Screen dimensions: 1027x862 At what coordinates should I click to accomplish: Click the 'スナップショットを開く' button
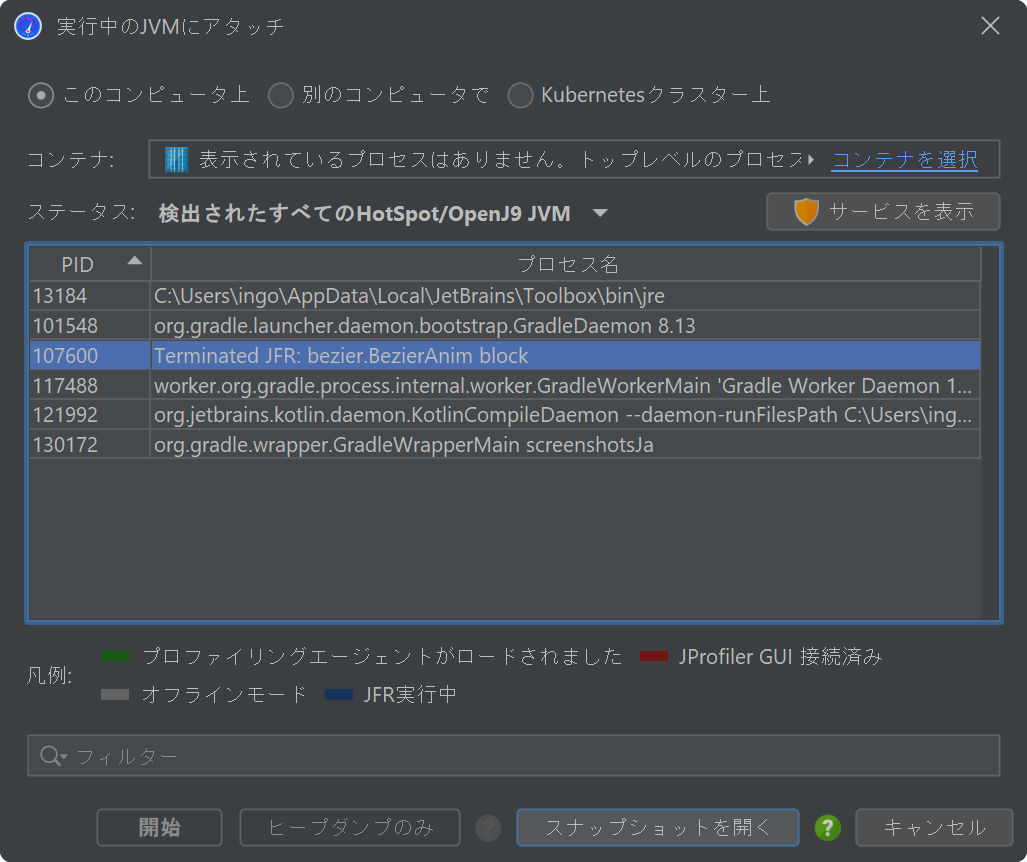[658, 827]
